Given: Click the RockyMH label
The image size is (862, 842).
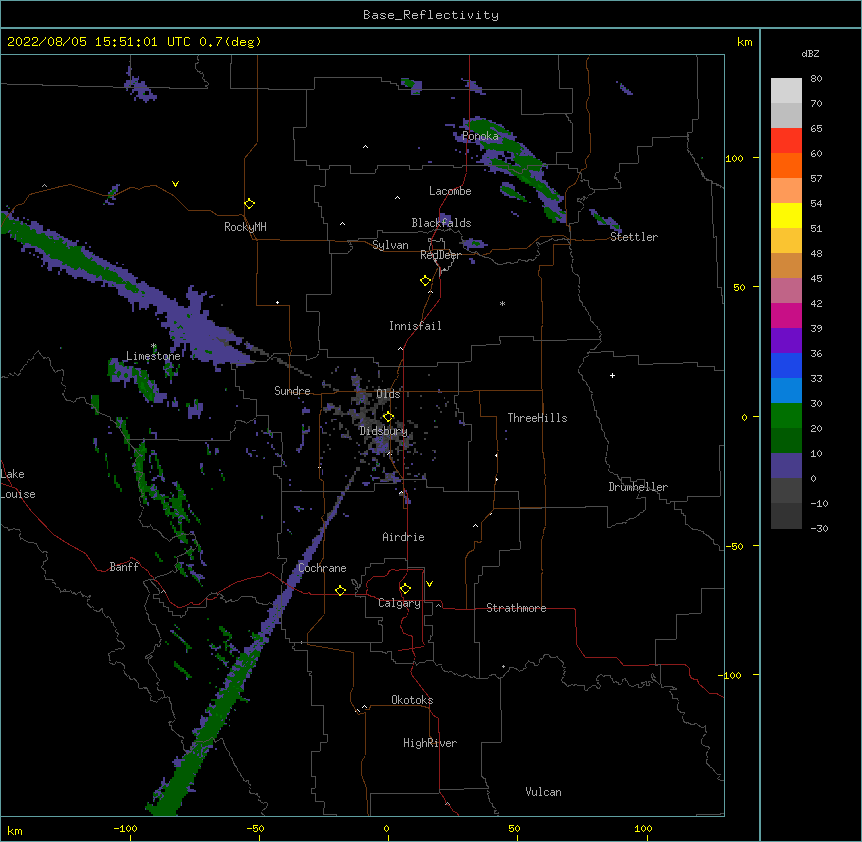Looking at the screenshot, I should (245, 227).
